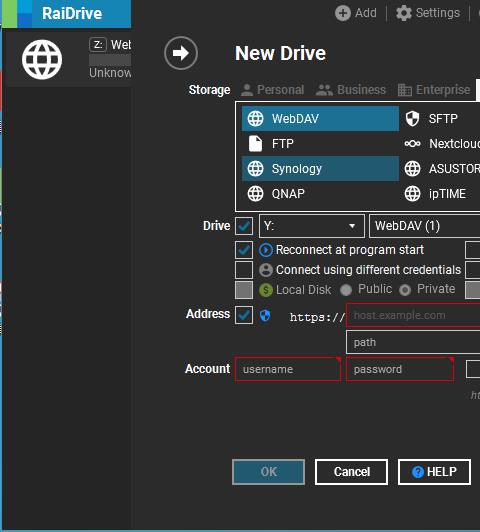Click the ipTIME globe icon
Screen dimensions: 480x532
click(412, 194)
